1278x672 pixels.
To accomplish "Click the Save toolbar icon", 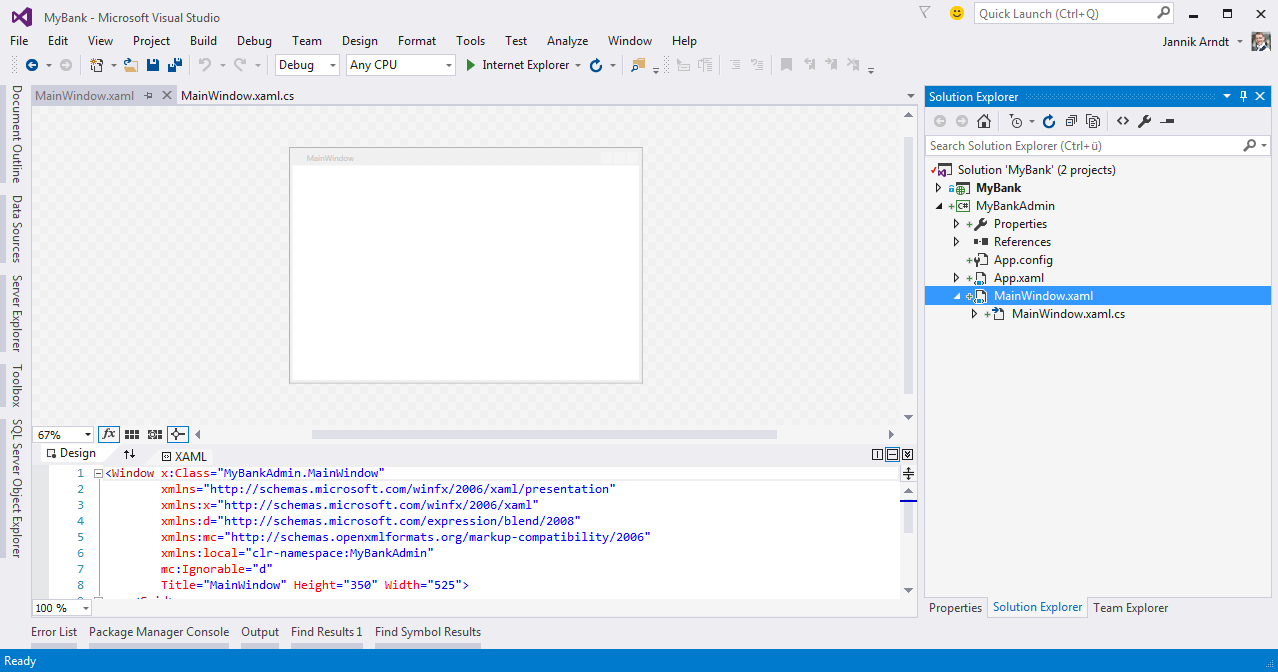I will (x=153, y=65).
